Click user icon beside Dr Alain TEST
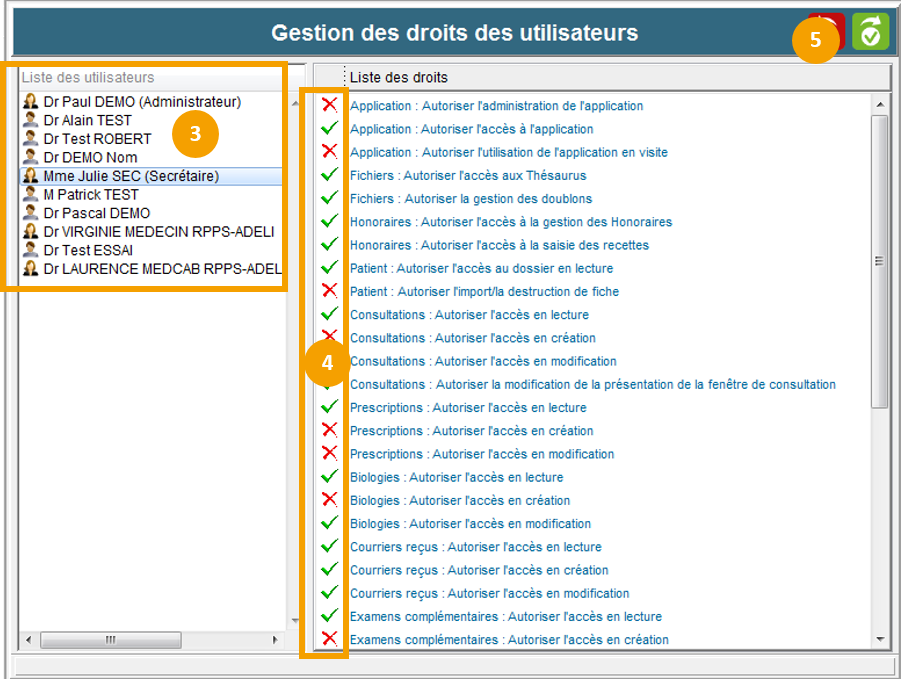The height and width of the screenshot is (679, 901). 30,121
